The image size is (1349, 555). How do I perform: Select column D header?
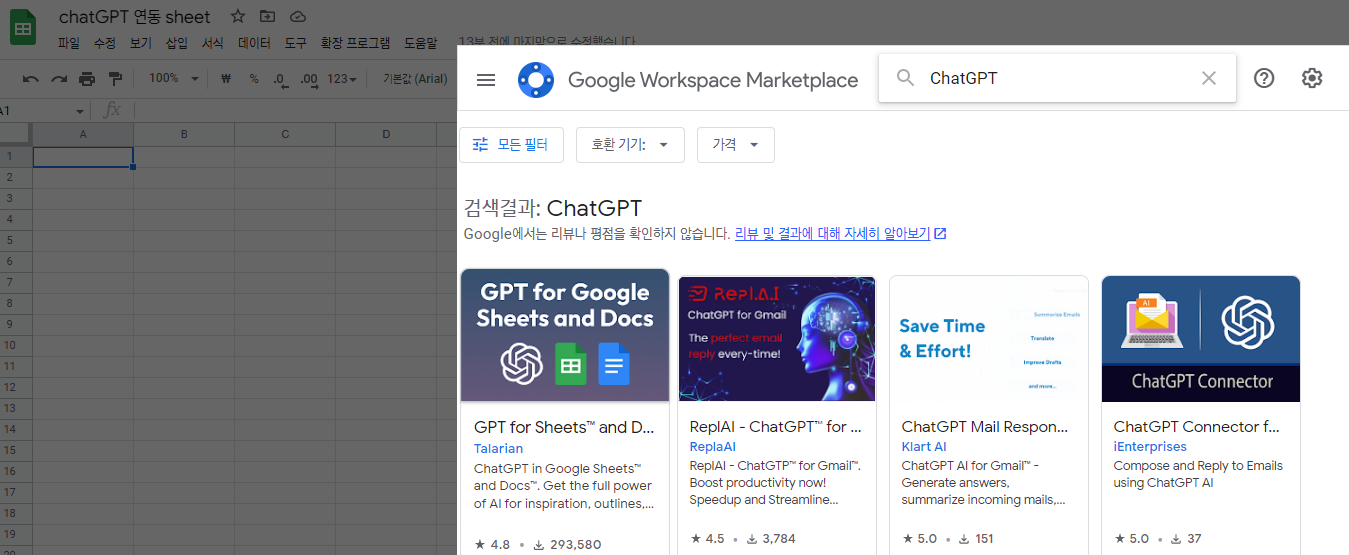tap(386, 134)
